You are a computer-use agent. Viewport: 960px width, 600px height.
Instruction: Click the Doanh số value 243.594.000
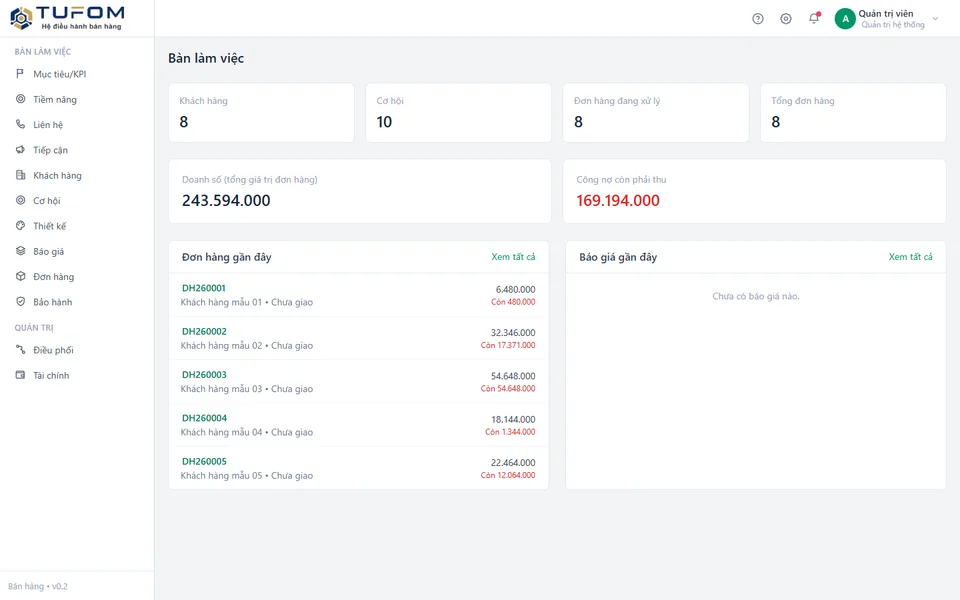[226, 200]
